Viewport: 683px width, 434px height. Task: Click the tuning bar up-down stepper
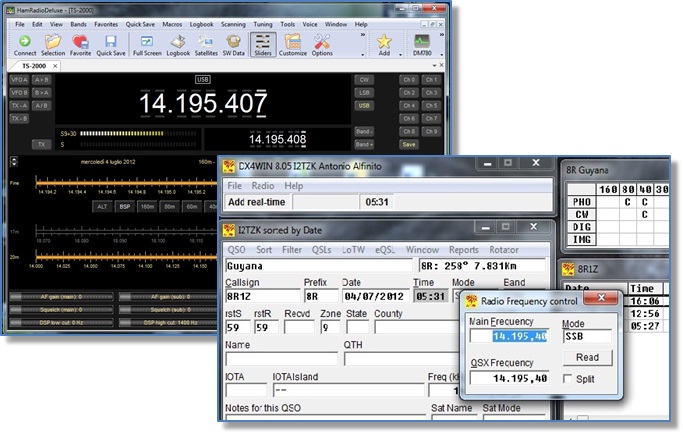[x=14, y=161]
